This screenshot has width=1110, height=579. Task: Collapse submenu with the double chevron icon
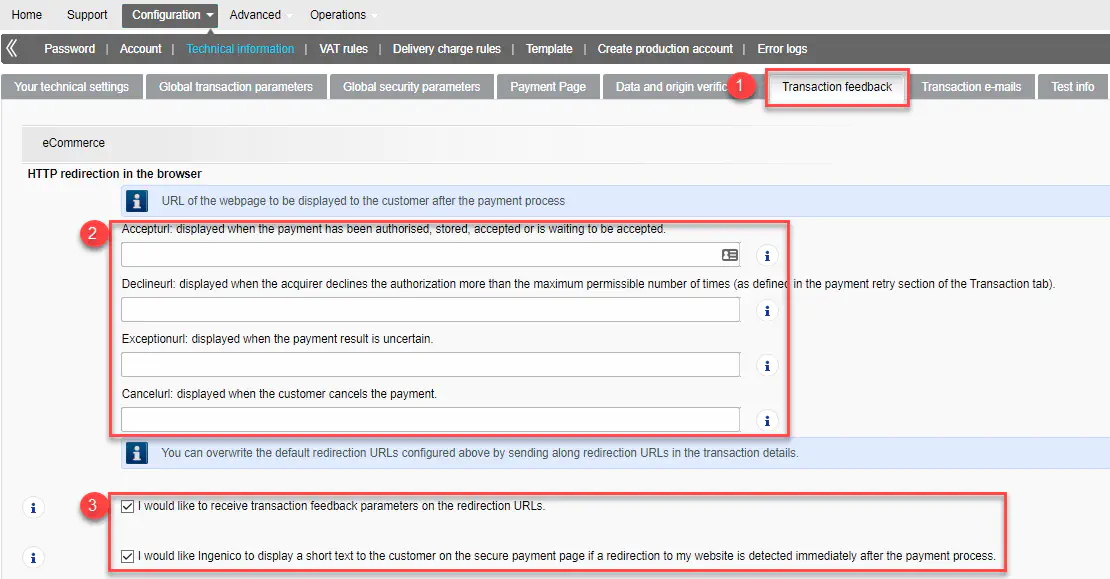[12, 48]
